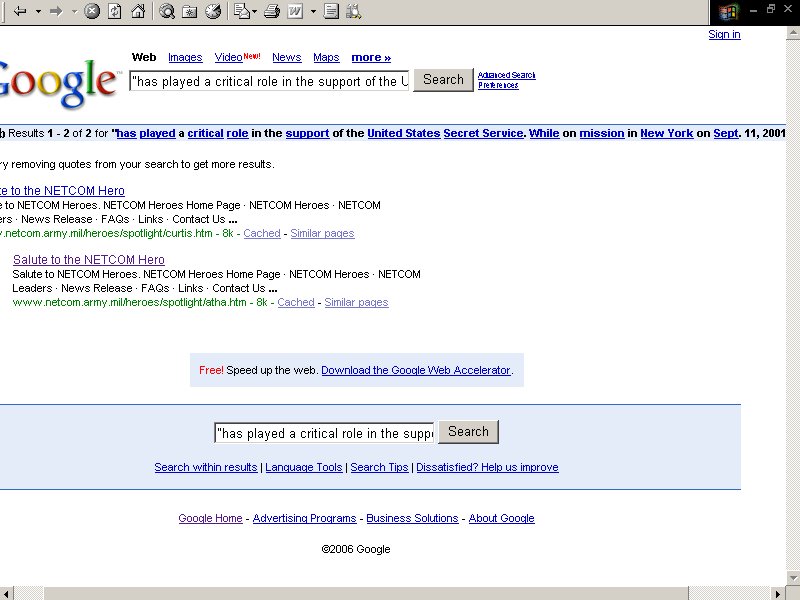The image size is (800, 600).
Task: Click the 'mission' query term link
Action: point(602,134)
